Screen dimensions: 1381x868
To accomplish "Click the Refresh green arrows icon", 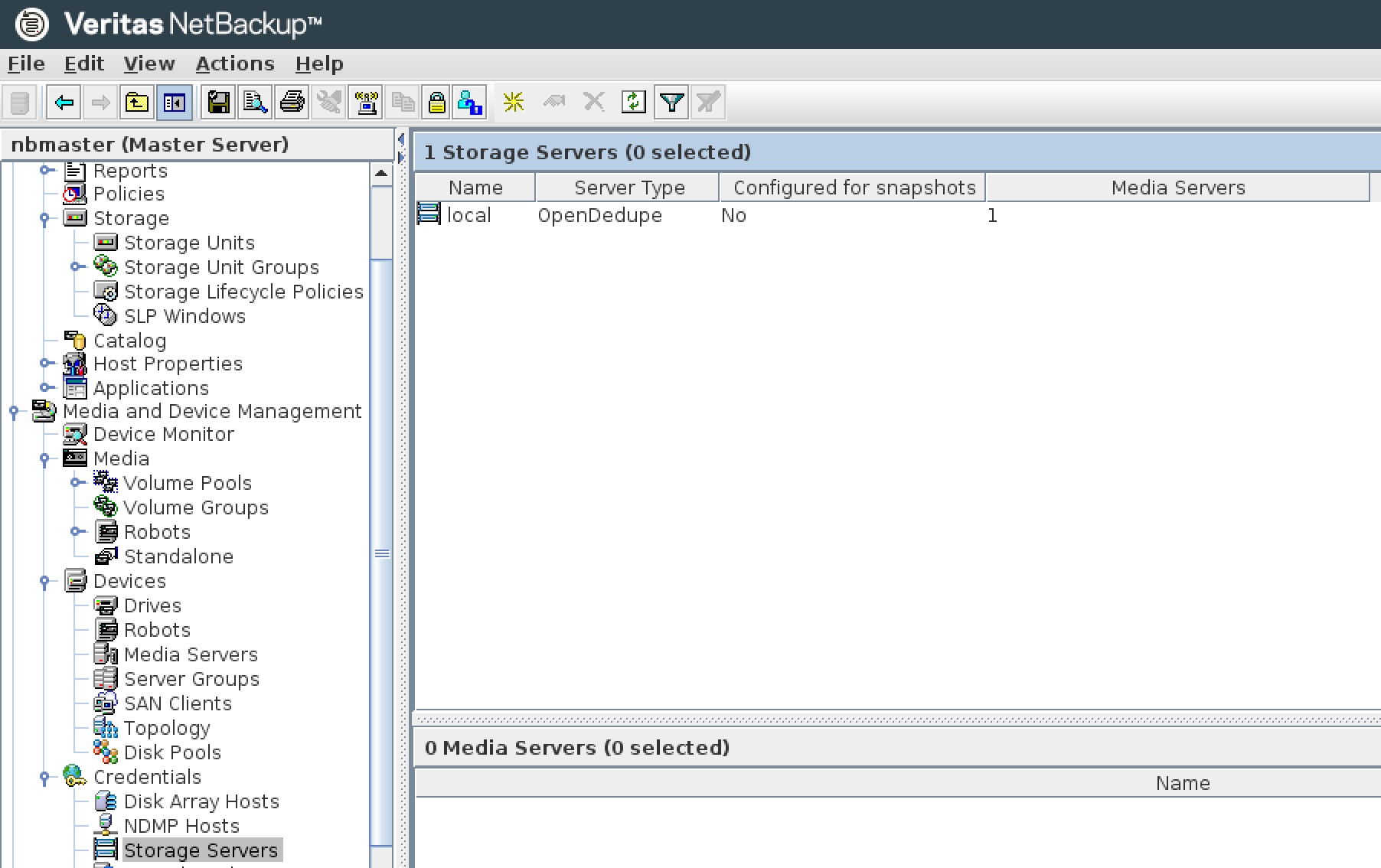I will tap(634, 102).
